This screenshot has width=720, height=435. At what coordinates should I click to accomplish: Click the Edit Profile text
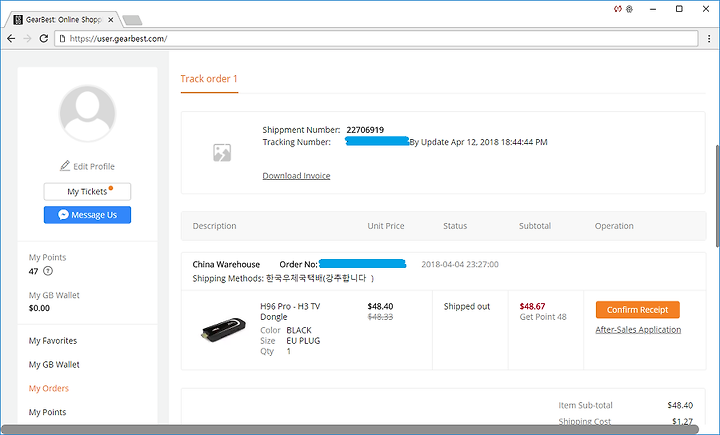point(94,166)
